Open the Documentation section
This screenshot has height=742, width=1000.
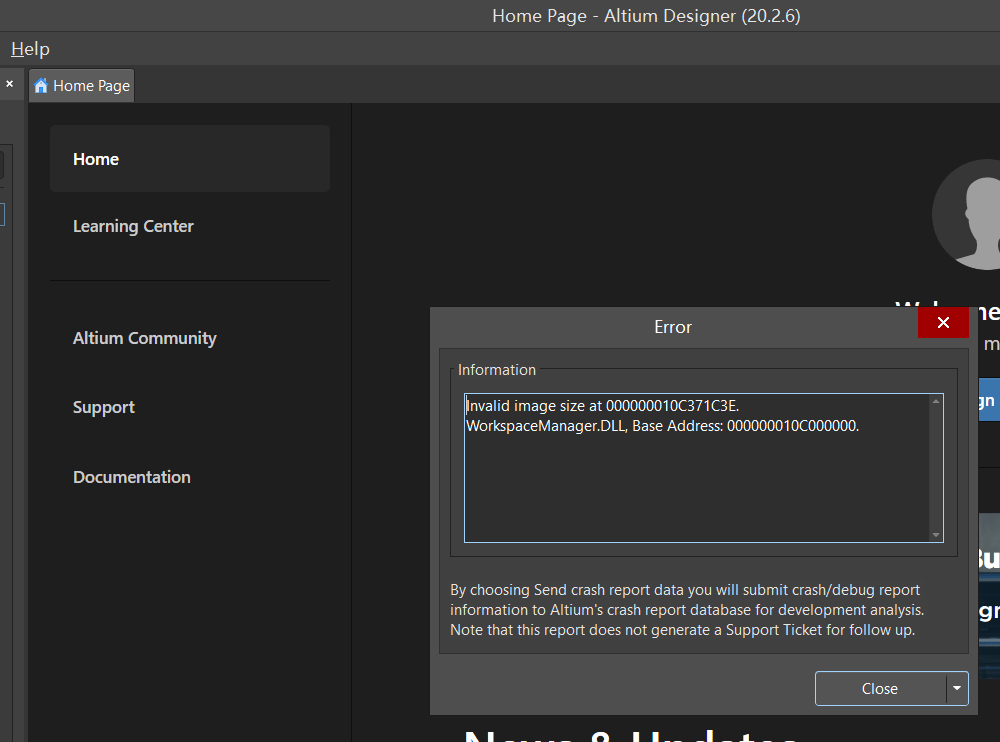(x=131, y=477)
